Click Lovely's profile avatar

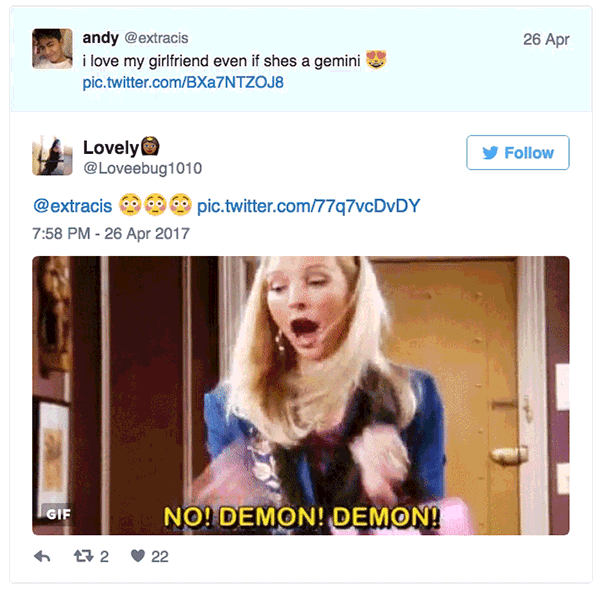click(52, 155)
